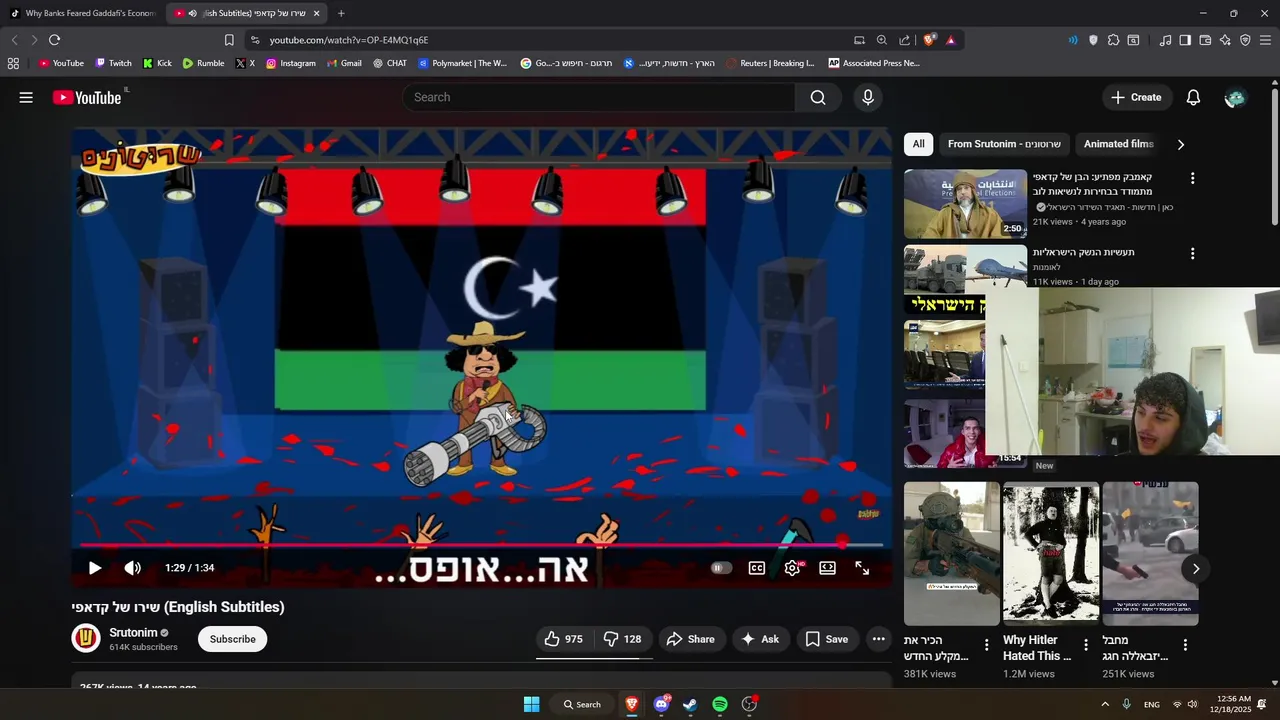1280x720 pixels.
Task: Mute the video with the speaker icon
Action: tap(132, 568)
